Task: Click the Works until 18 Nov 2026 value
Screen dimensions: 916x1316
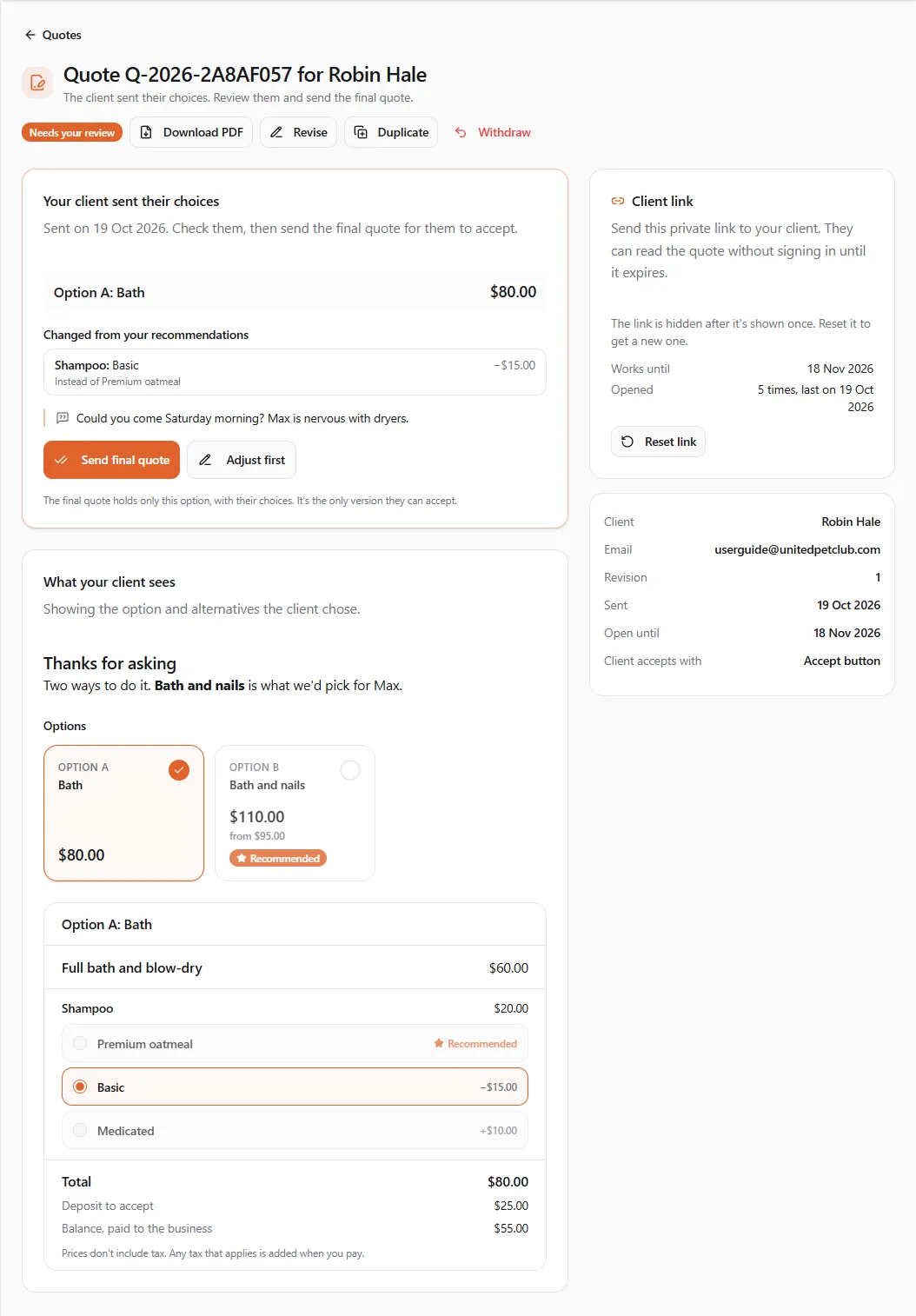Action: [x=840, y=369]
